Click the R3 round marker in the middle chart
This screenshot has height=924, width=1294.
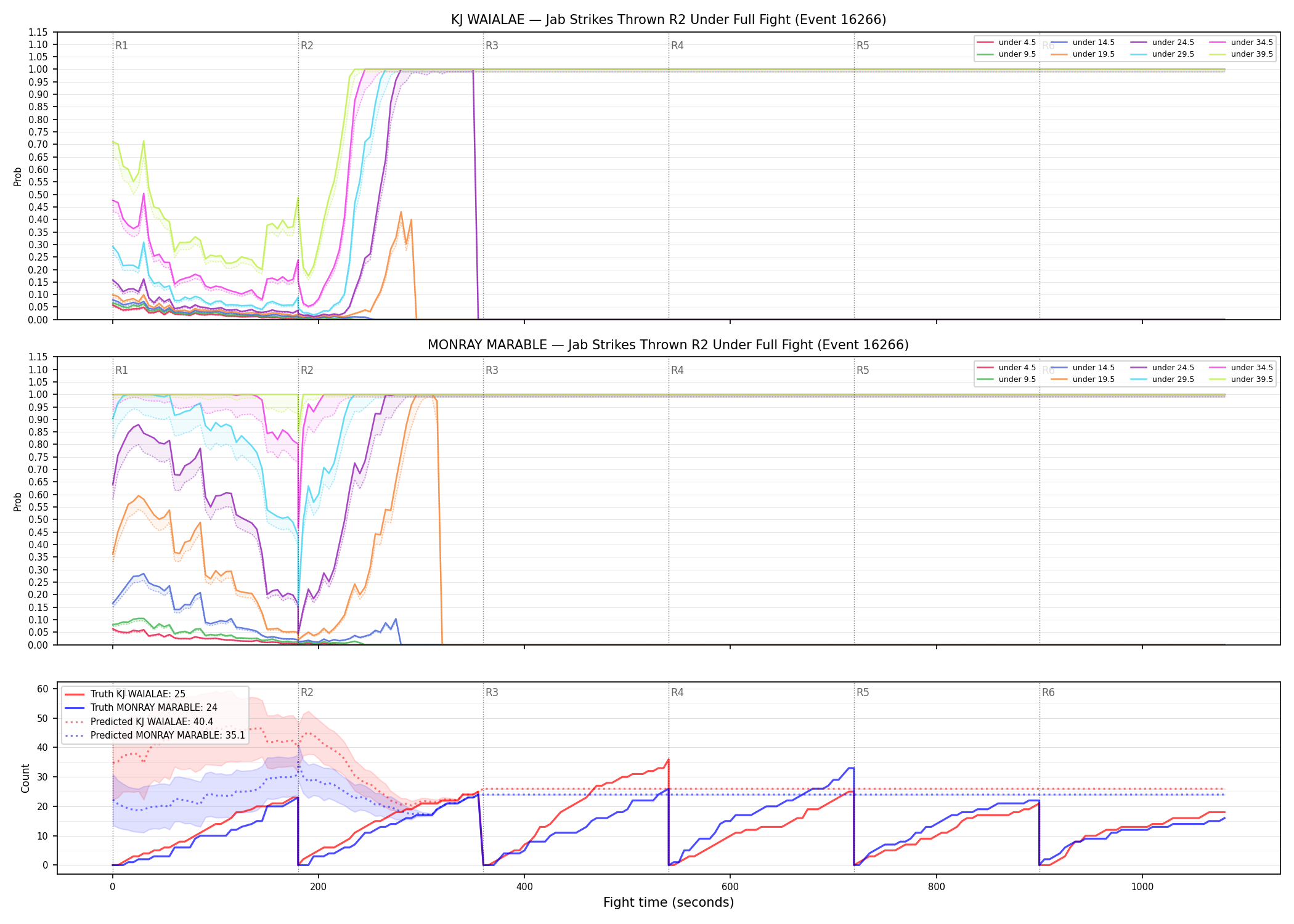(492, 370)
